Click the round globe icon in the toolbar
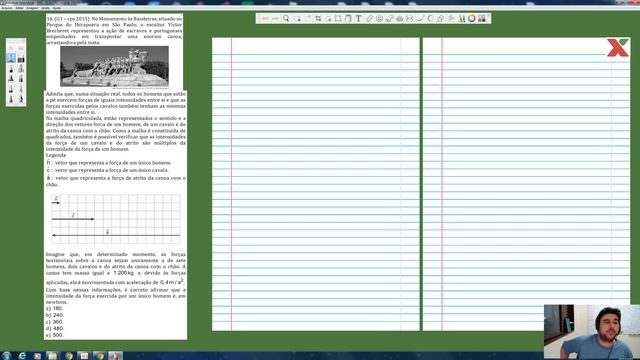The image size is (640, 360). pos(379,18)
